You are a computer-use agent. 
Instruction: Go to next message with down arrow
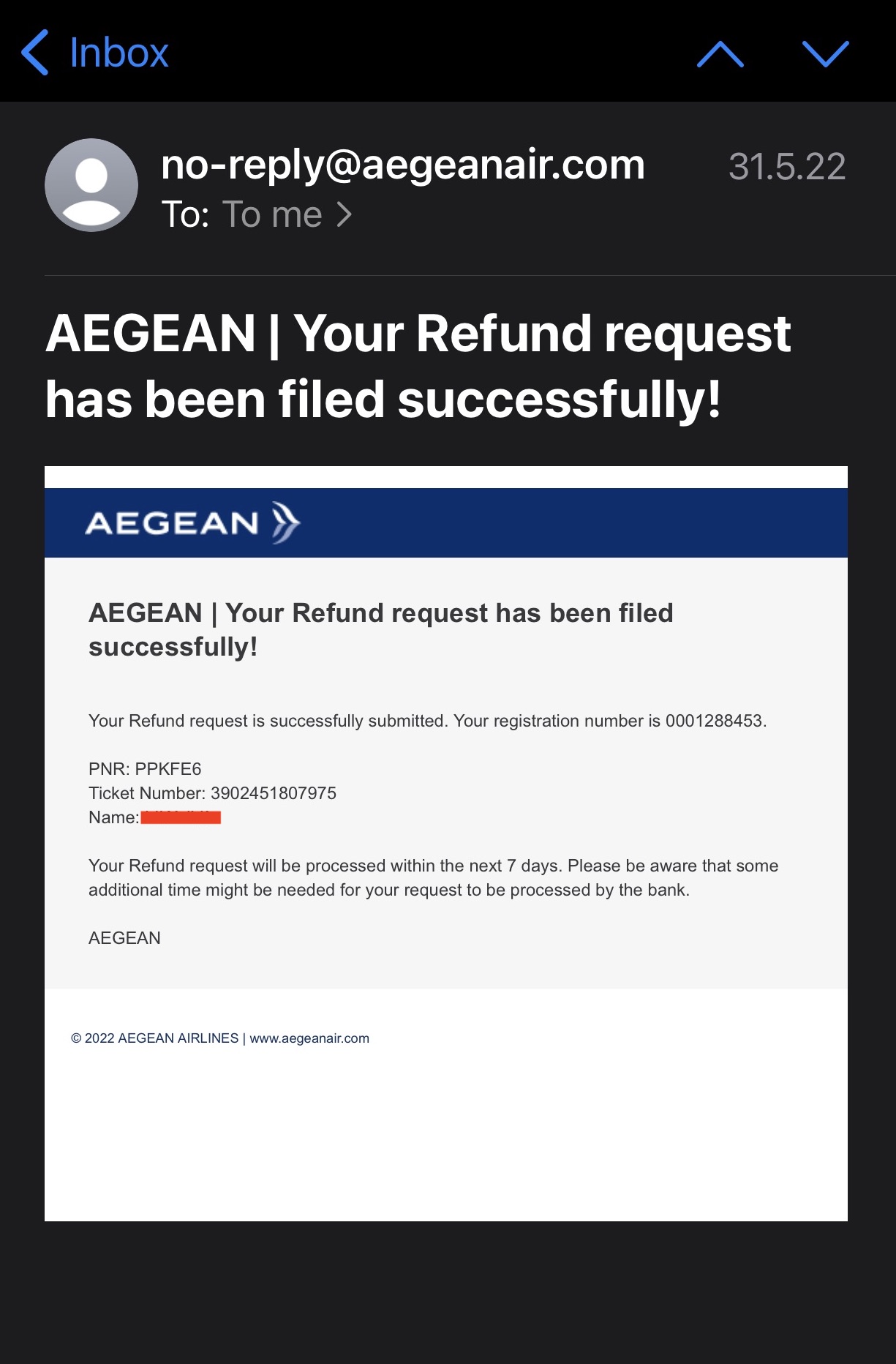coord(825,54)
